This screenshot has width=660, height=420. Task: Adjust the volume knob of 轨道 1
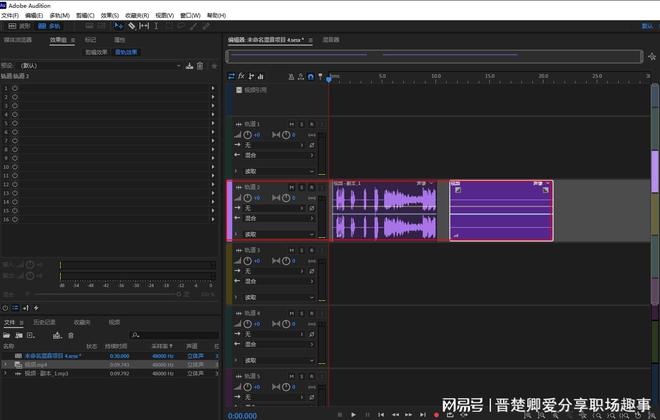pos(248,134)
